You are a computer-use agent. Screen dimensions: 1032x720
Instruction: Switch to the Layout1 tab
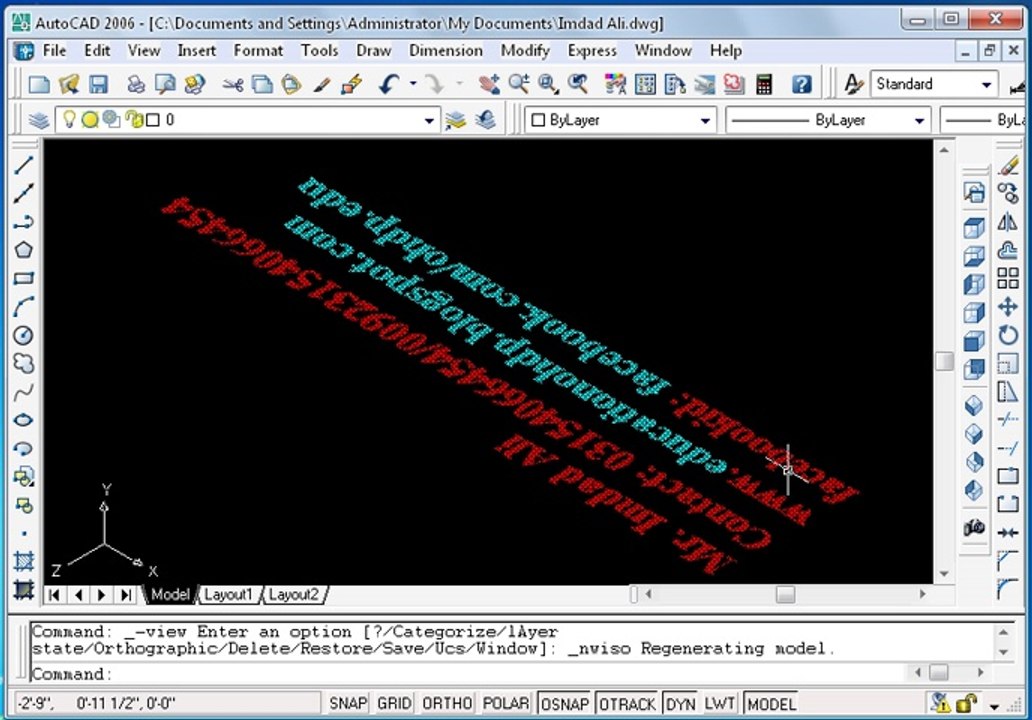pos(228,595)
